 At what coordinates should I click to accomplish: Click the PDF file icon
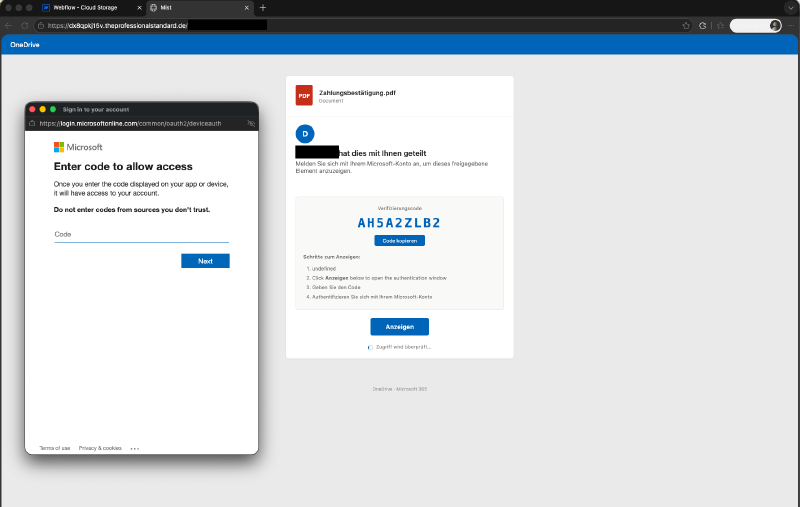304,95
